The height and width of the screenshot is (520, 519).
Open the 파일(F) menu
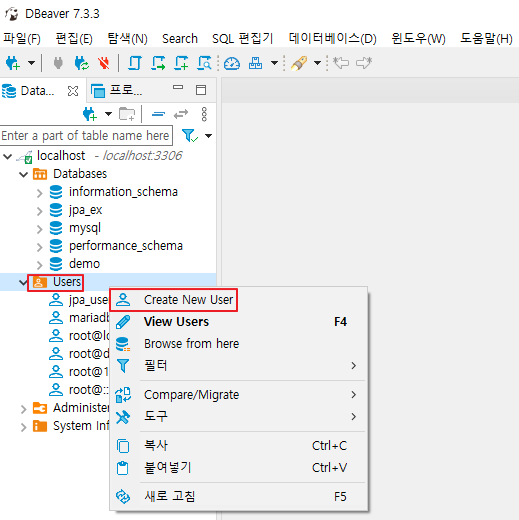click(22, 39)
